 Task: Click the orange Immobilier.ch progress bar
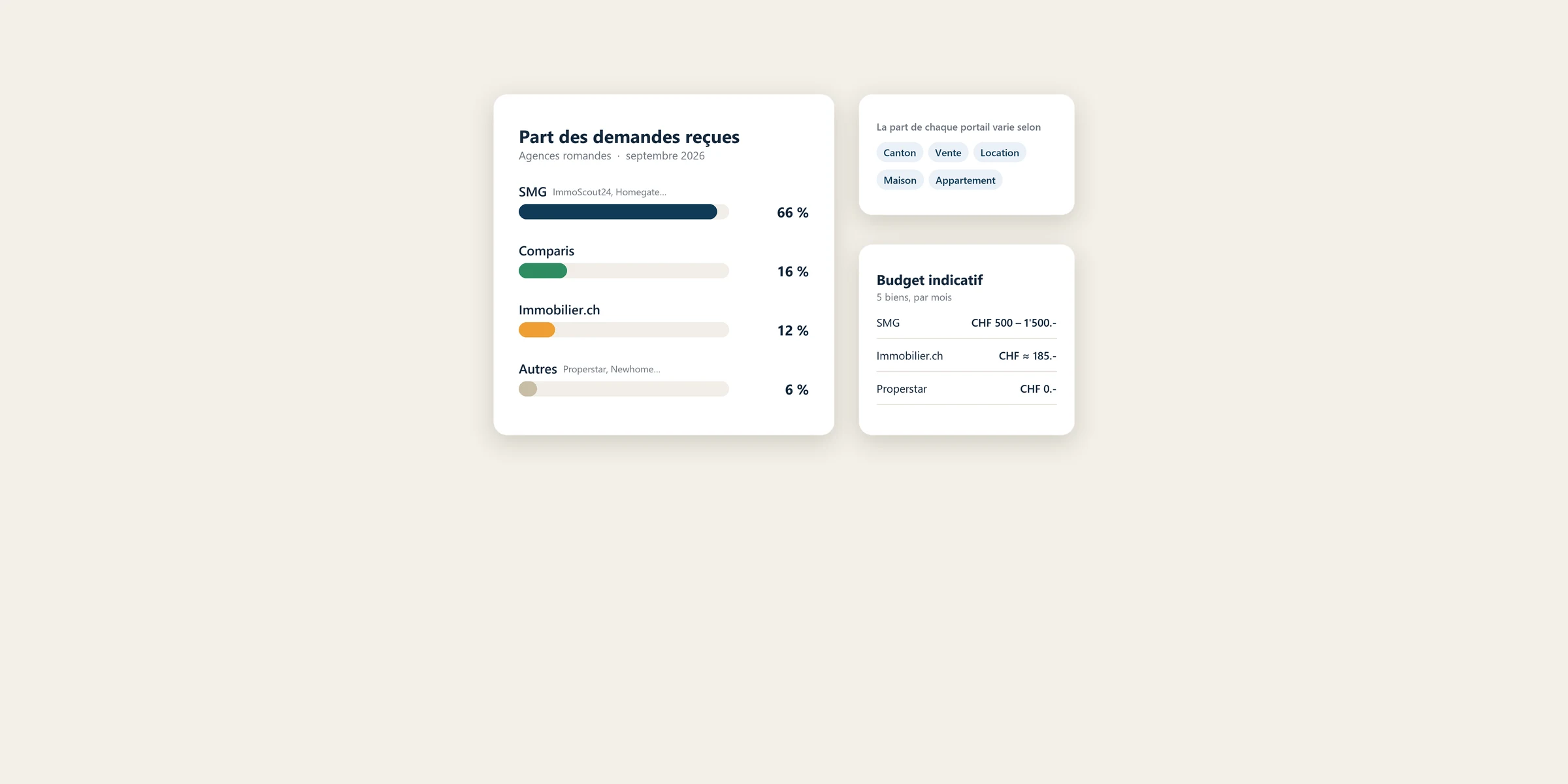tap(624, 330)
